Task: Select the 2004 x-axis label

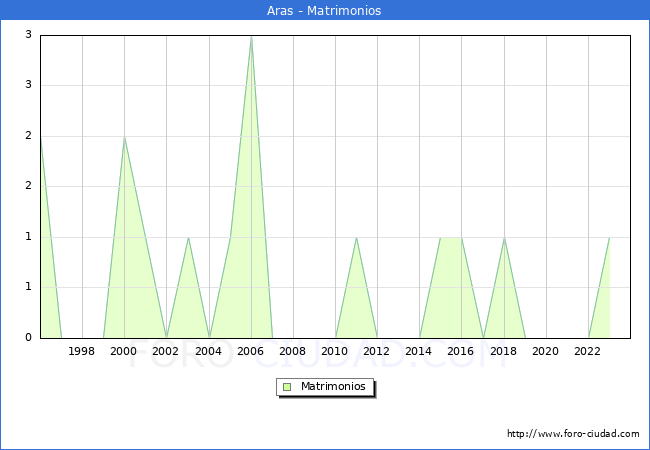Action: click(x=208, y=351)
